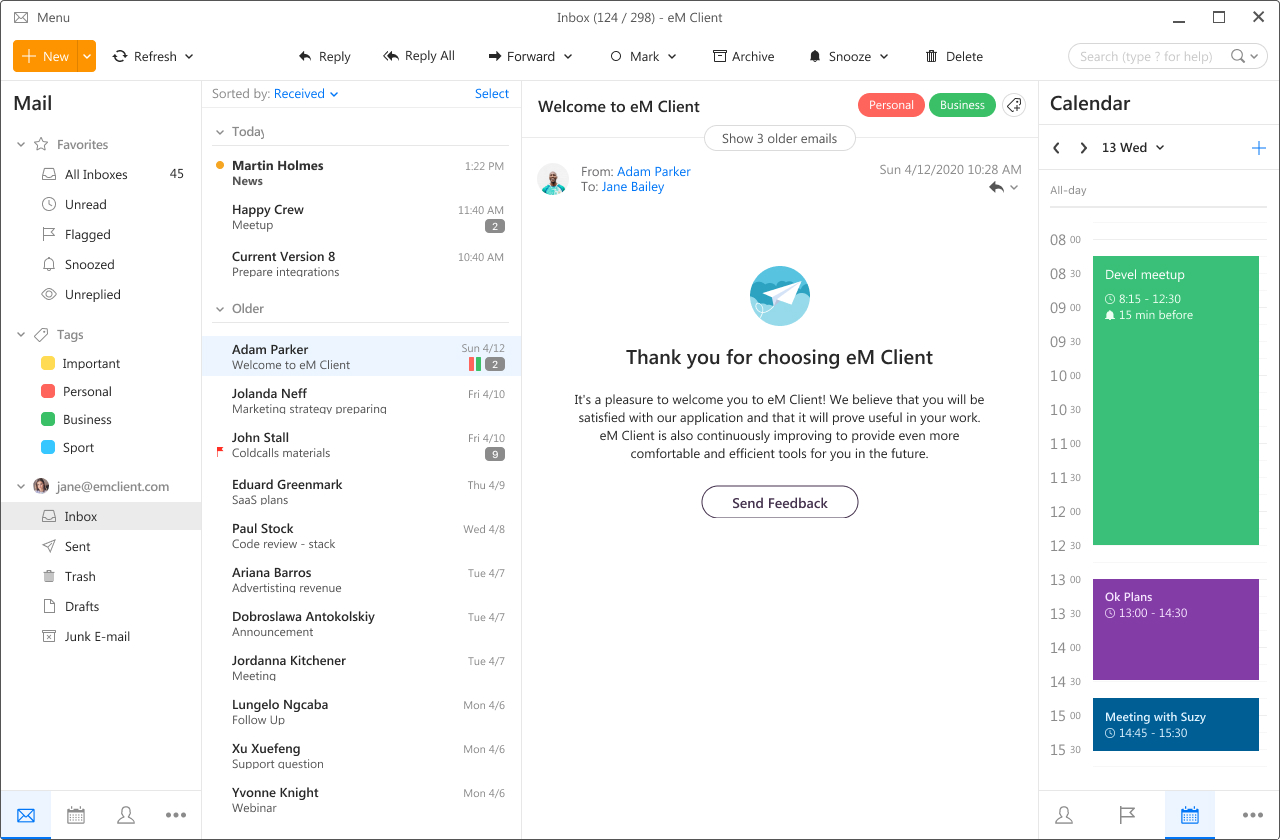Click the Jane Bailey recipient link

[633, 187]
